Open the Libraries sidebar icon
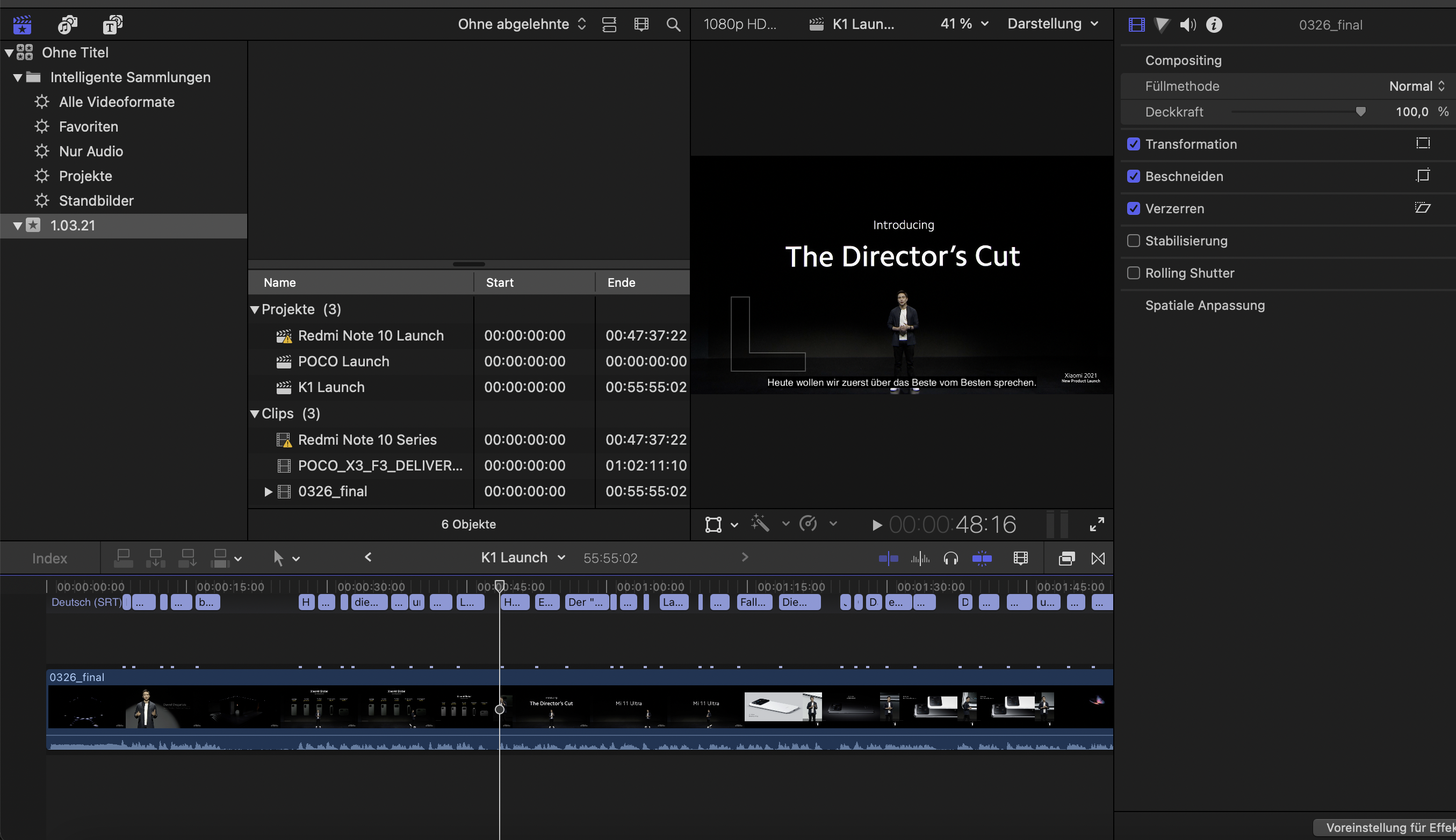 (22, 24)
